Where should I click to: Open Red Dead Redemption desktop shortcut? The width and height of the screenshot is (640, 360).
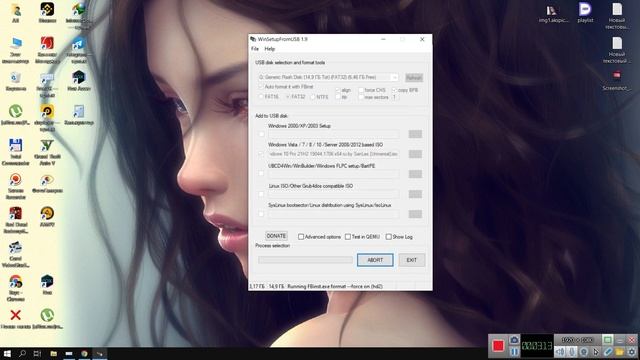(x=16, y=220)
